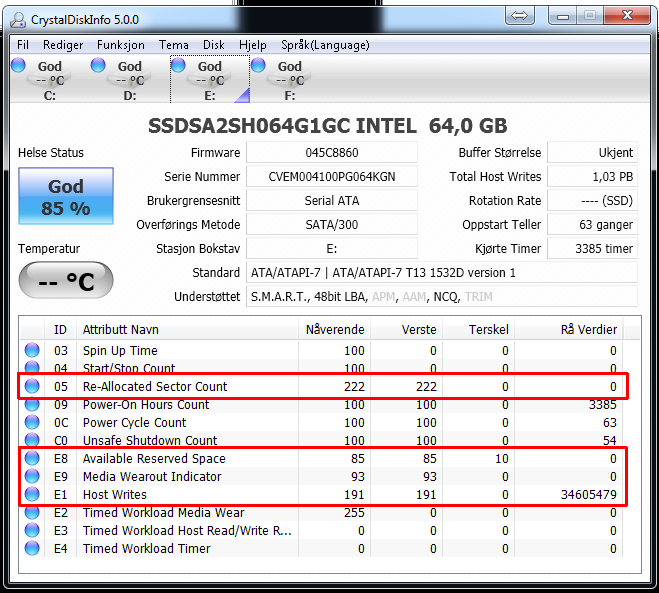Click status orb for Available Reserved Space
The image size is (659, 593).
tap(32, 458)
